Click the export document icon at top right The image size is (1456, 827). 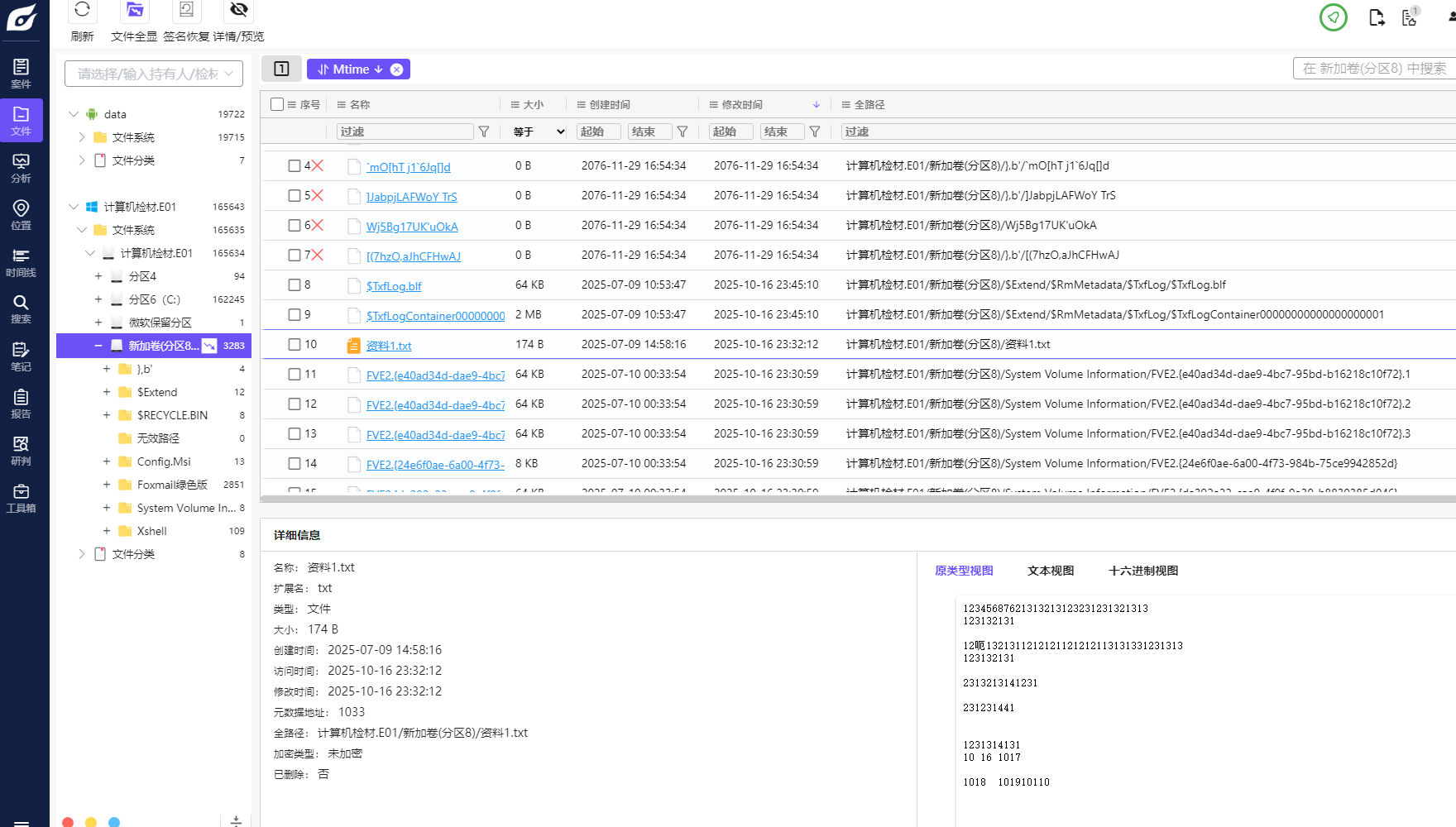click(x=1377, y=17)
